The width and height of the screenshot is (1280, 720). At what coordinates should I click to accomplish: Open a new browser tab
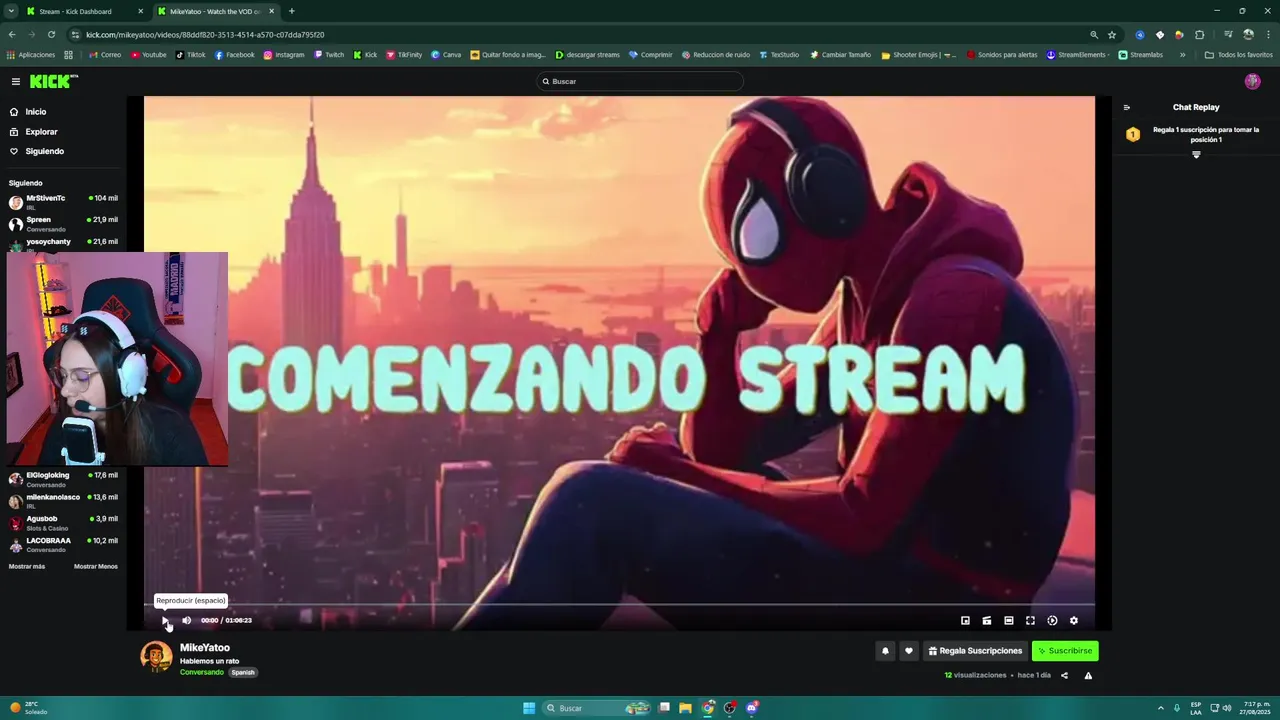(x=291, y=11)
